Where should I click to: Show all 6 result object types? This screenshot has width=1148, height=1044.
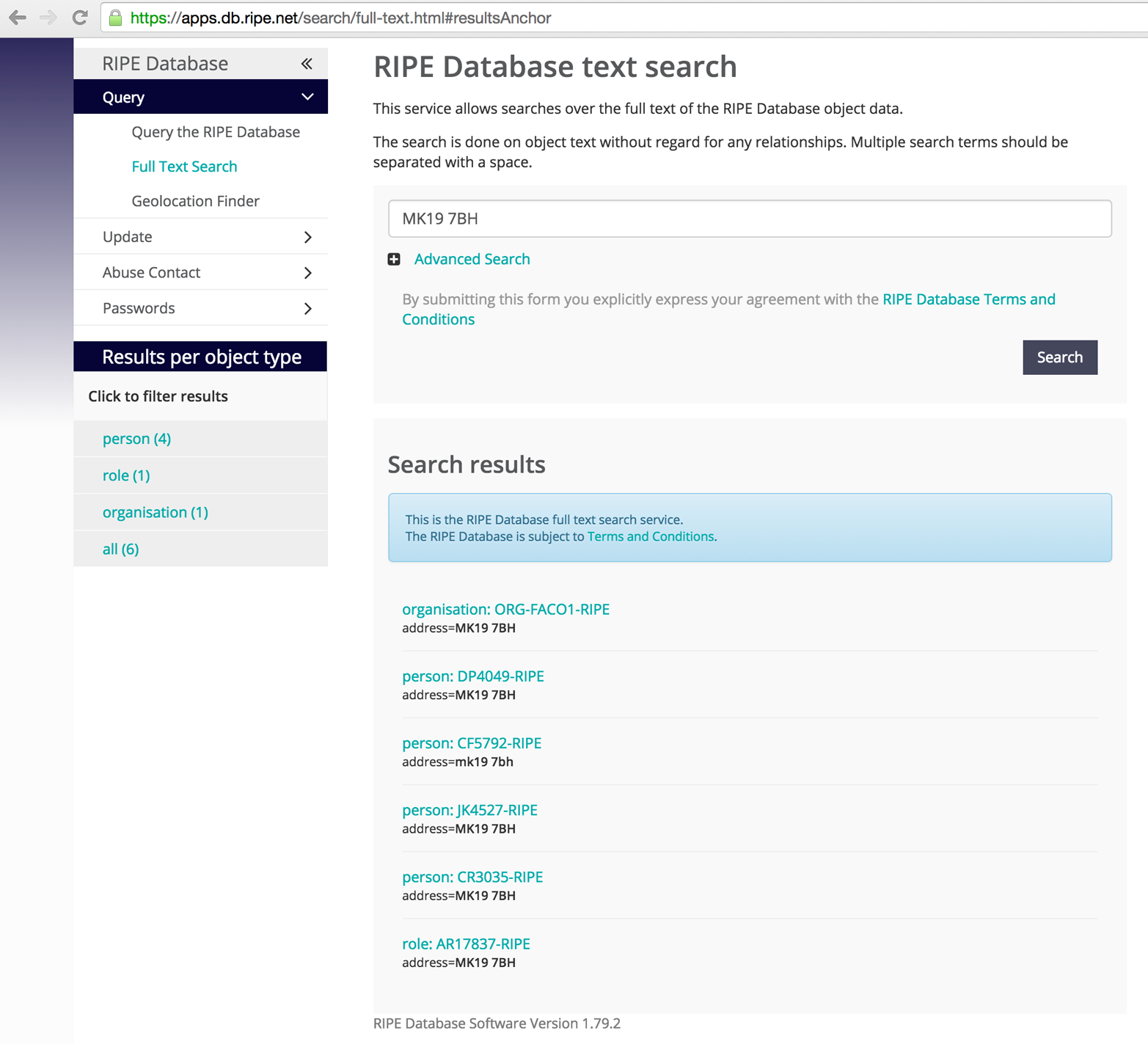(120, 549)
